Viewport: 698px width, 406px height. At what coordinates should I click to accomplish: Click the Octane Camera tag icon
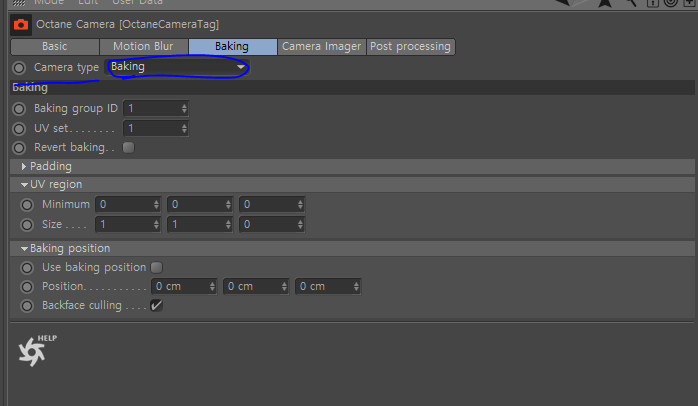(x=20, y=24)
